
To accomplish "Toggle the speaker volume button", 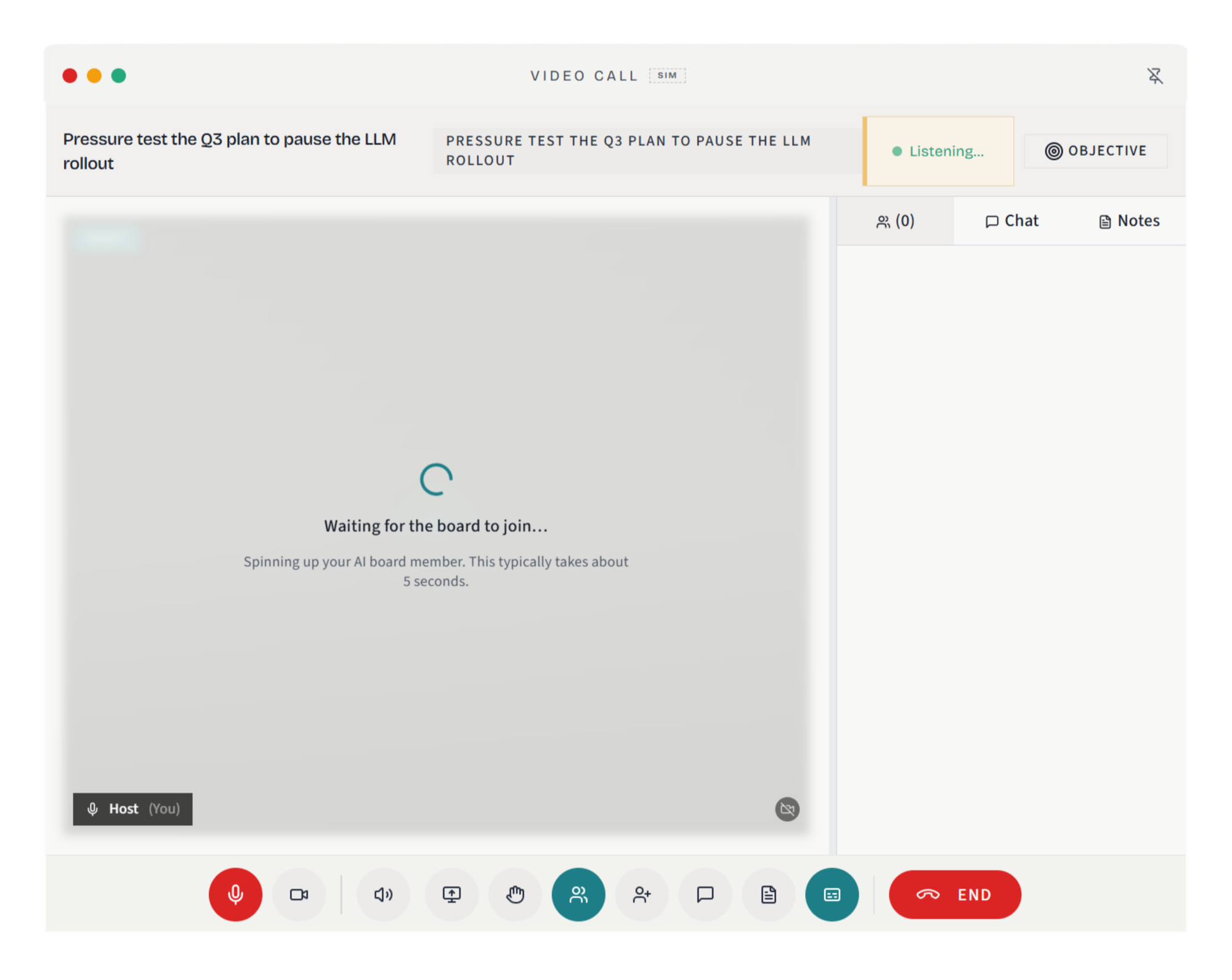I will click(x=383, y=894).
